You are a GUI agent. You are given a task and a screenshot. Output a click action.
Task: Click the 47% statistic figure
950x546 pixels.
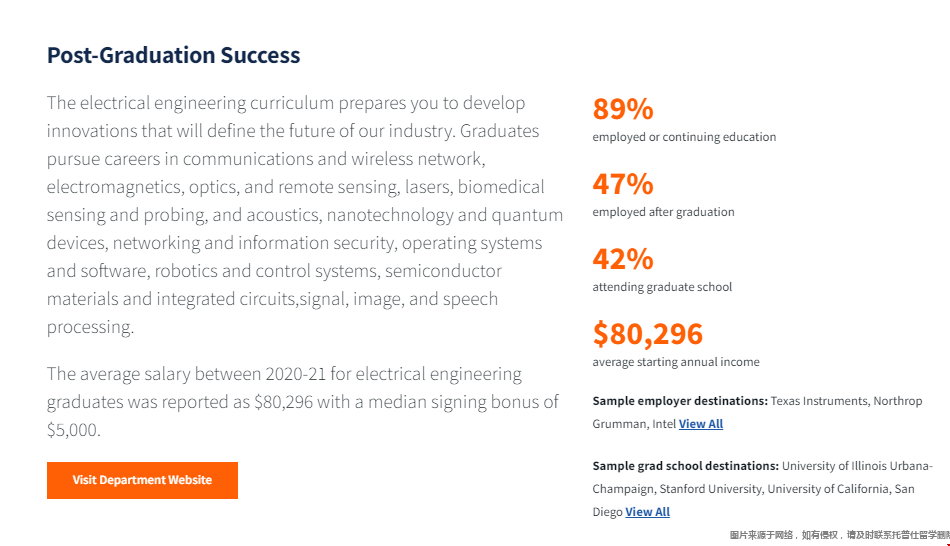click(x=623, y=184)
